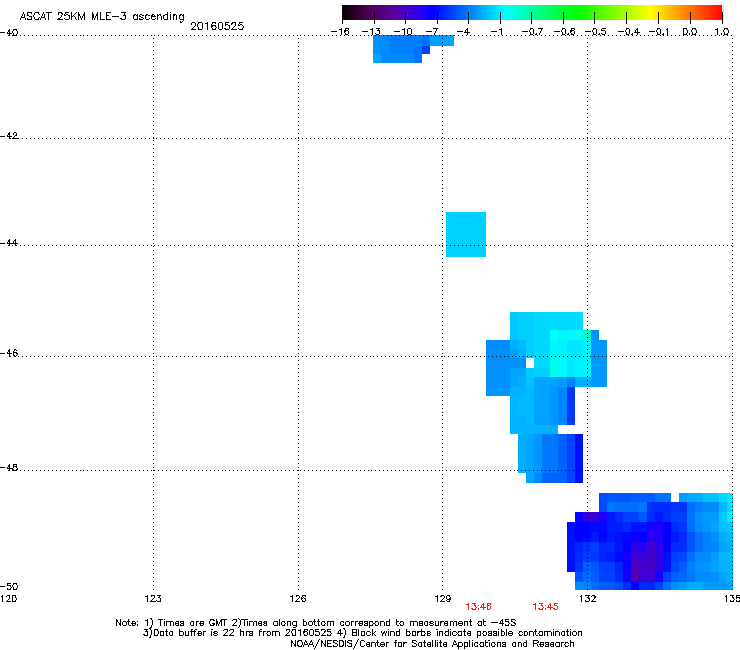
Task: Click the '-0.6' color scale label
Action: point(564,32)
